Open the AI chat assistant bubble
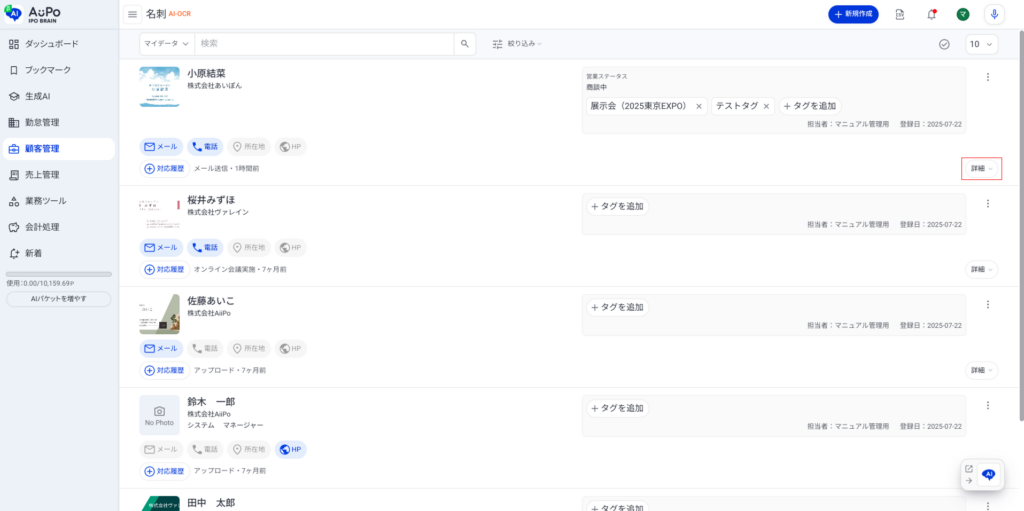Image resolution: width=1024 pixels, height=511 pixels. [989, 474]
